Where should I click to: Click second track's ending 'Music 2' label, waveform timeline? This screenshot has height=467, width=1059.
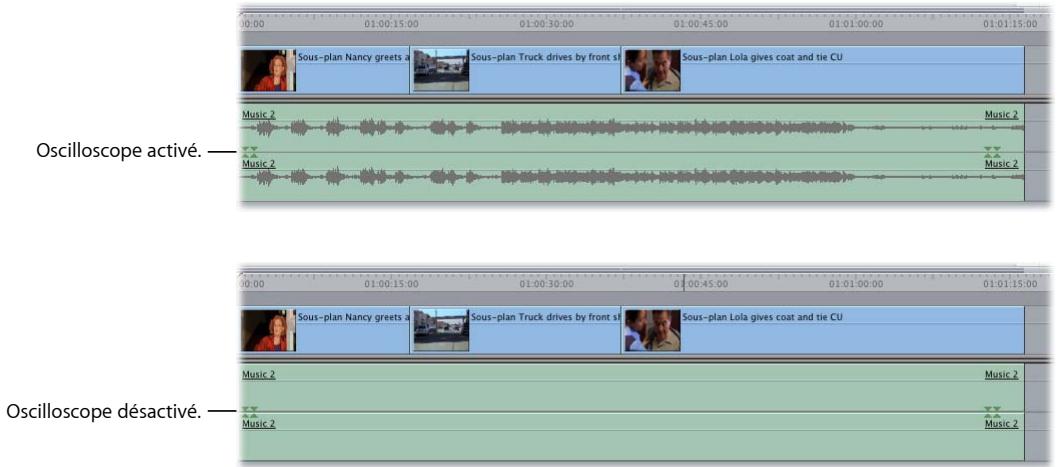[x=1001, y=164]
